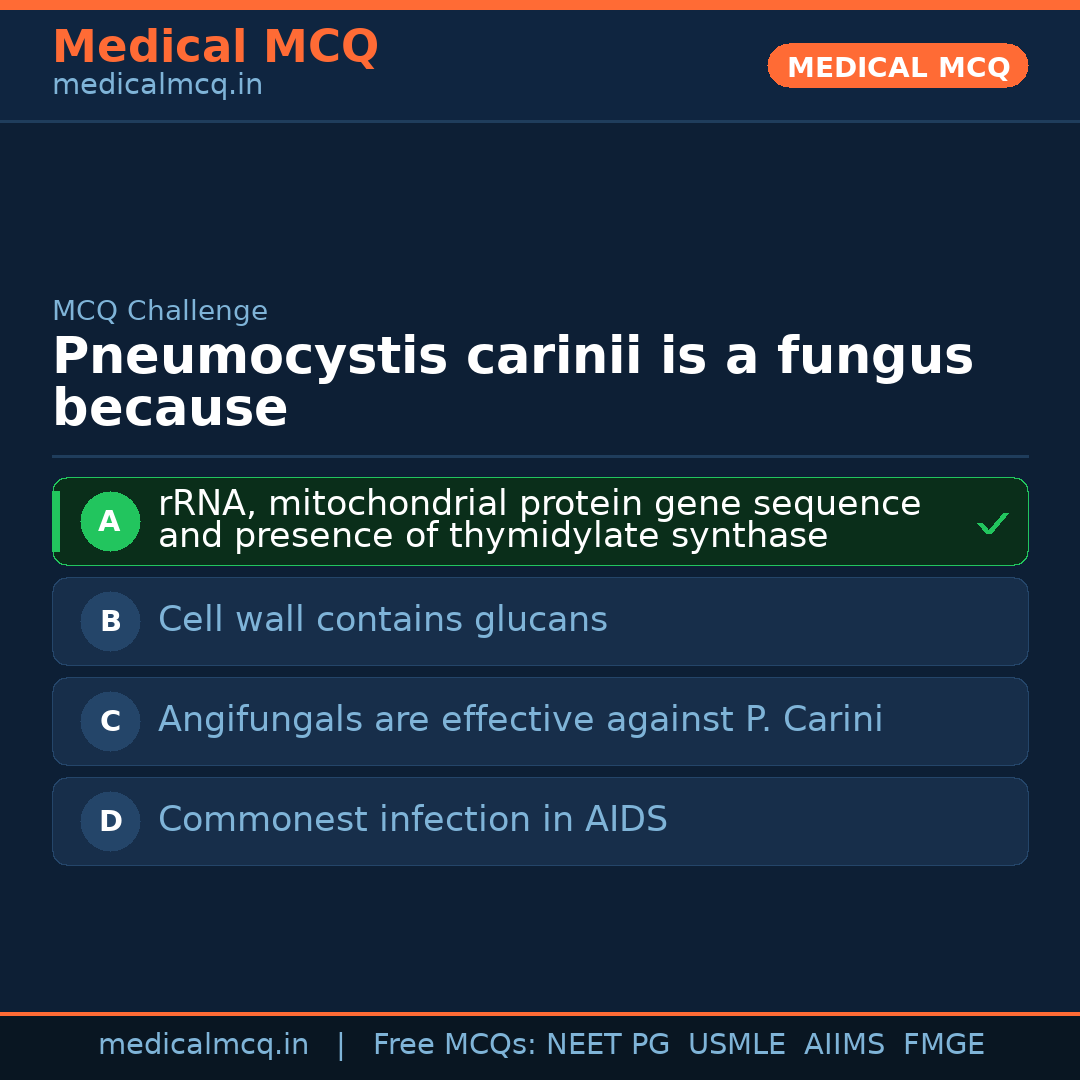
Task: Open the Medical MCQ header title
Action: click(x=215, y=47)
